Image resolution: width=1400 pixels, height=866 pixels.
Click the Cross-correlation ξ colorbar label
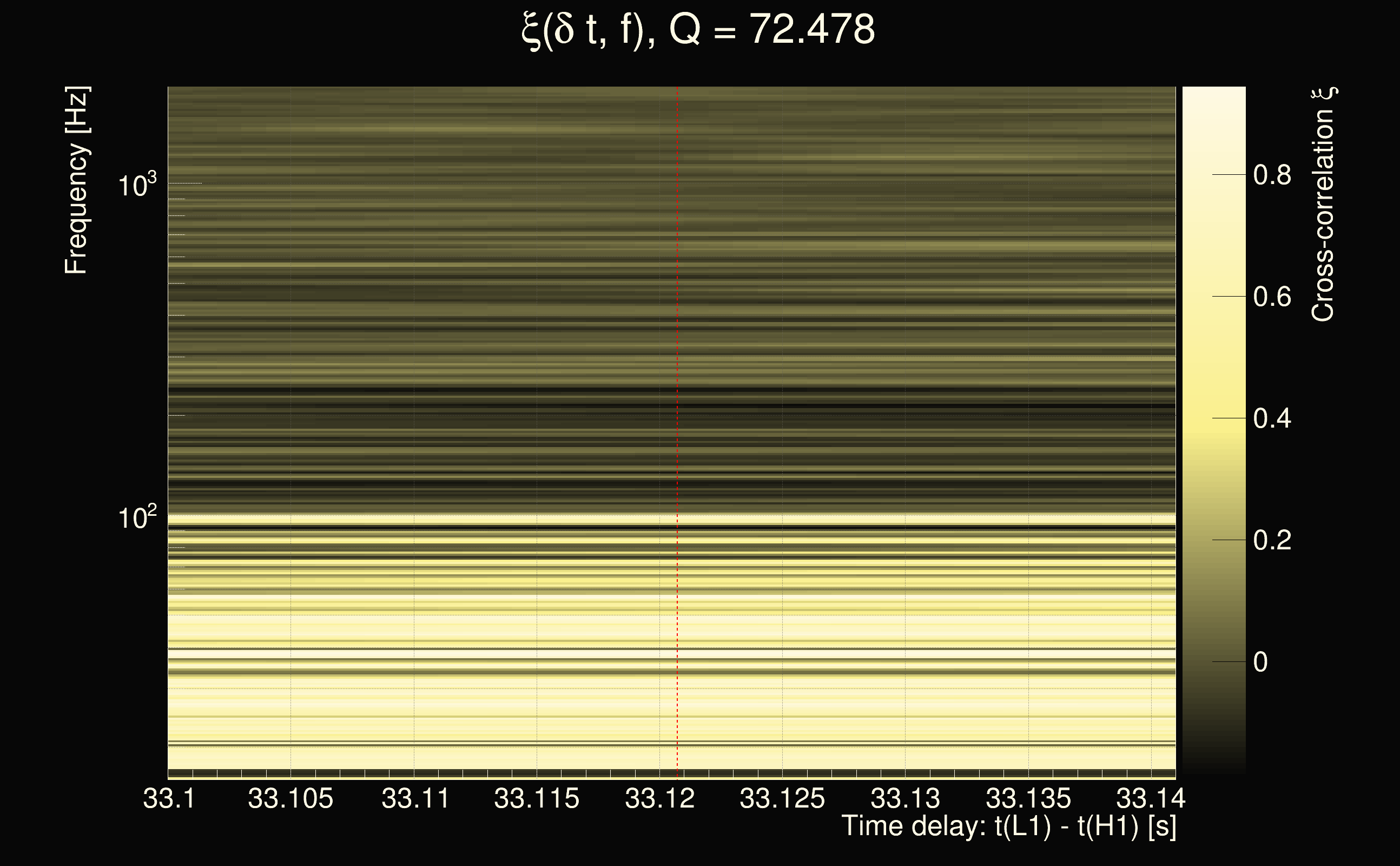point(1323,205)
